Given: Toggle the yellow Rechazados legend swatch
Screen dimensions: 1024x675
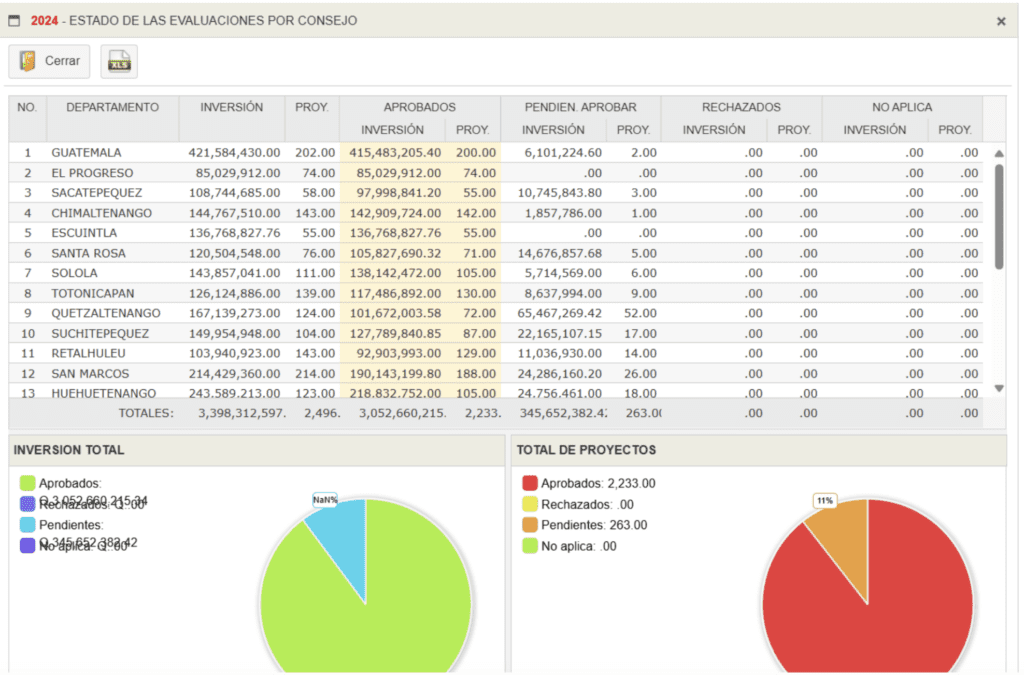Looking at the screenshot, I should (530, 504).
